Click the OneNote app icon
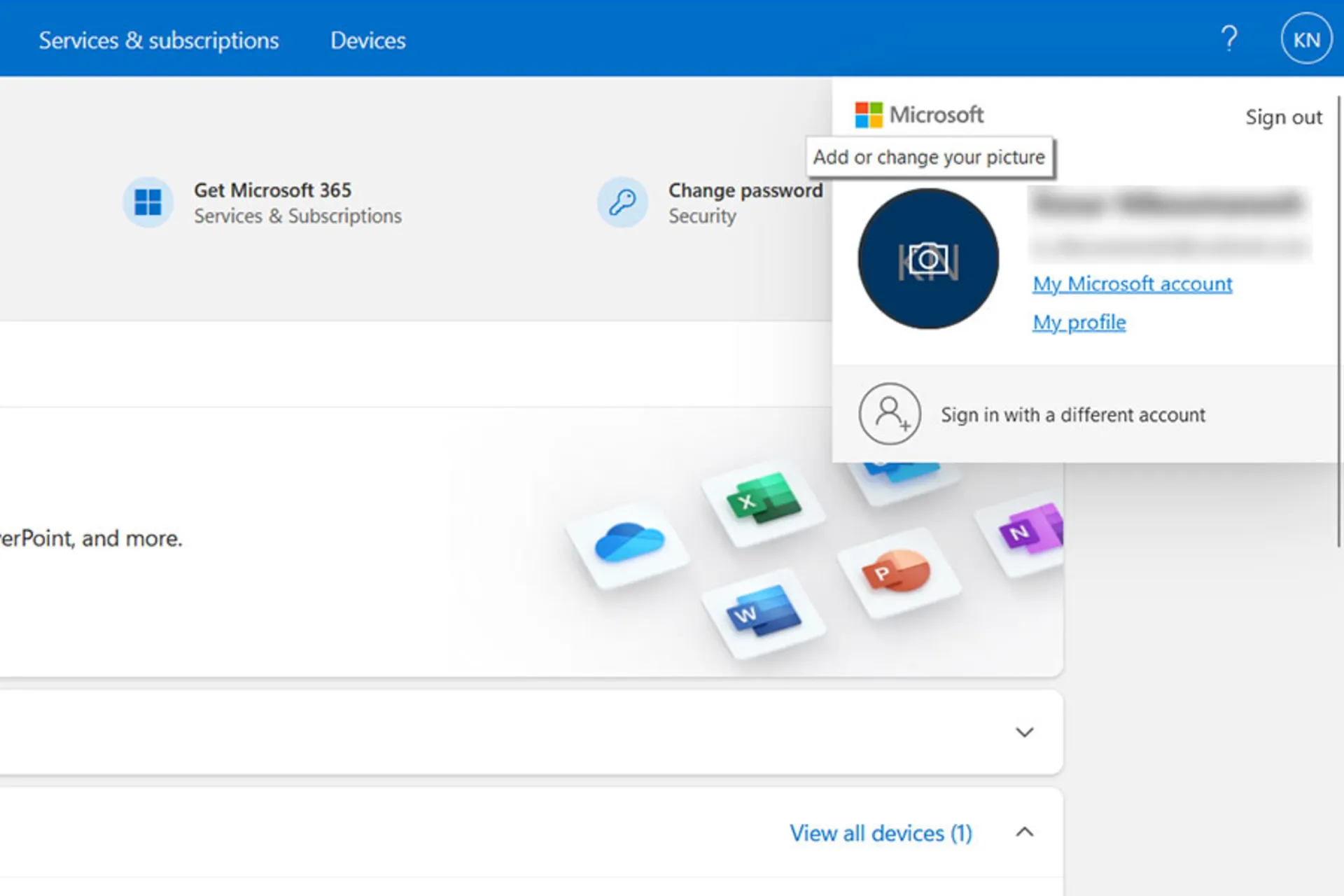Screen dimensions: 1344x896 (1029, 531)
